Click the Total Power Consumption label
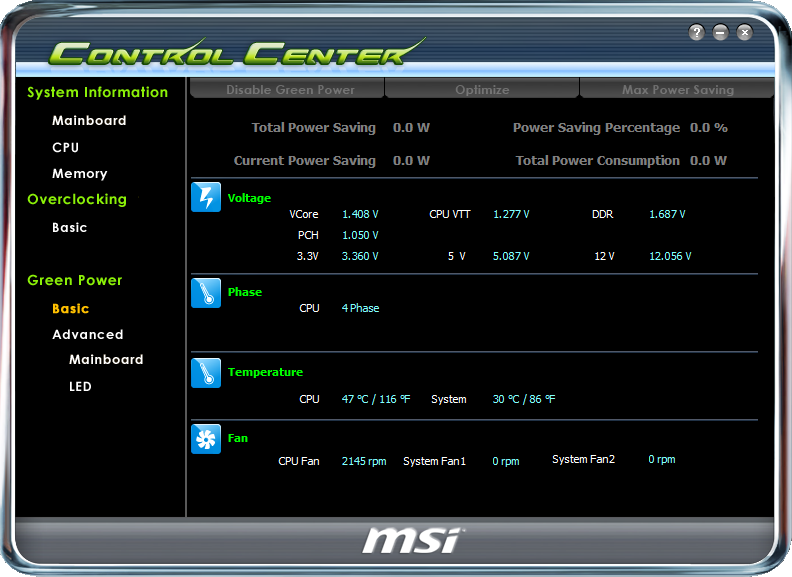Image resolution: width=792 pixels, height=577 pixels. pos(598,160)
